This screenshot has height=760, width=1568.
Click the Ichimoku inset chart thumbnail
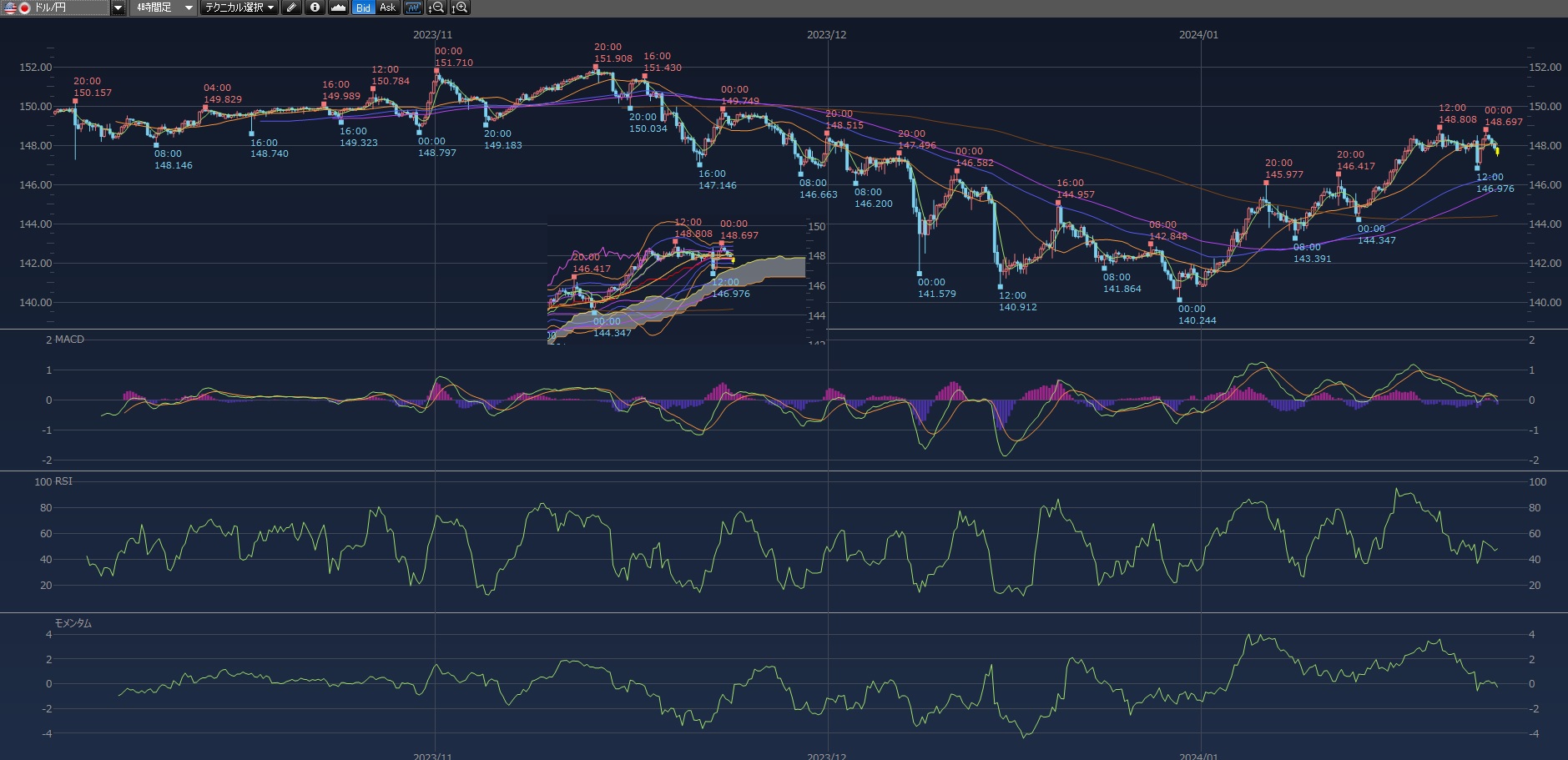click(x=676, y=281)
